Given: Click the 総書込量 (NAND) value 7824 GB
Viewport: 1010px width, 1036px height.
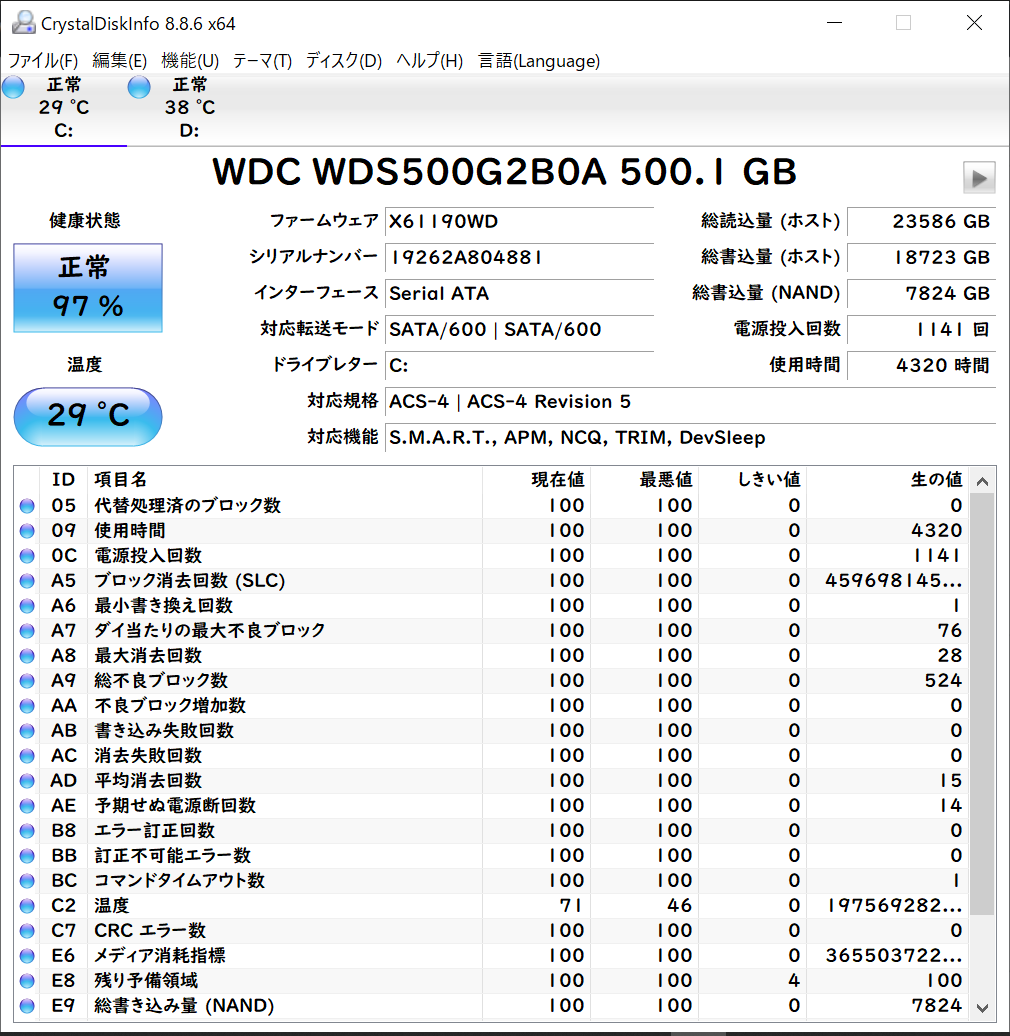Looking at the screenshot, I should 921,293.
